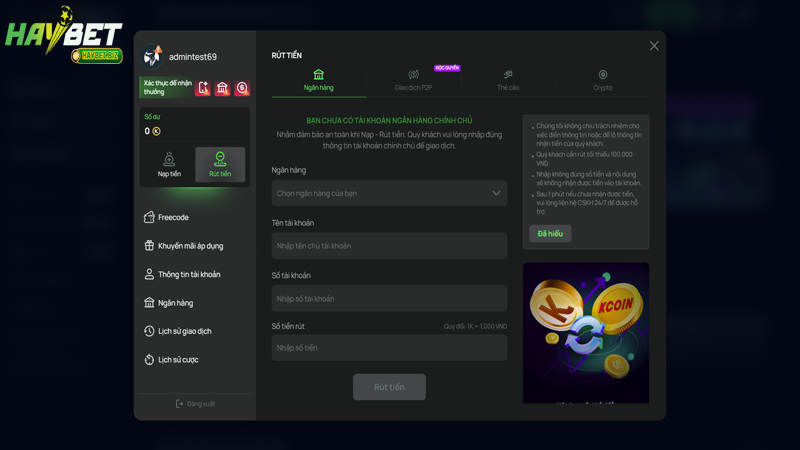Click the bank verification badge icon
800x450 pixels.
point(222,88)
